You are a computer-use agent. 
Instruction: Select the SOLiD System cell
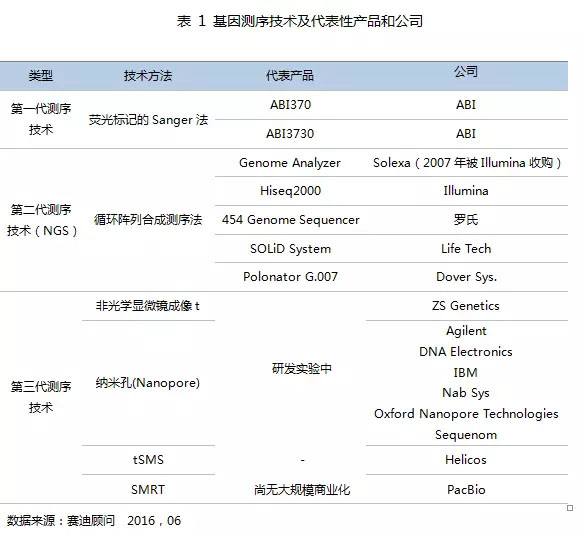coord(291,248)
